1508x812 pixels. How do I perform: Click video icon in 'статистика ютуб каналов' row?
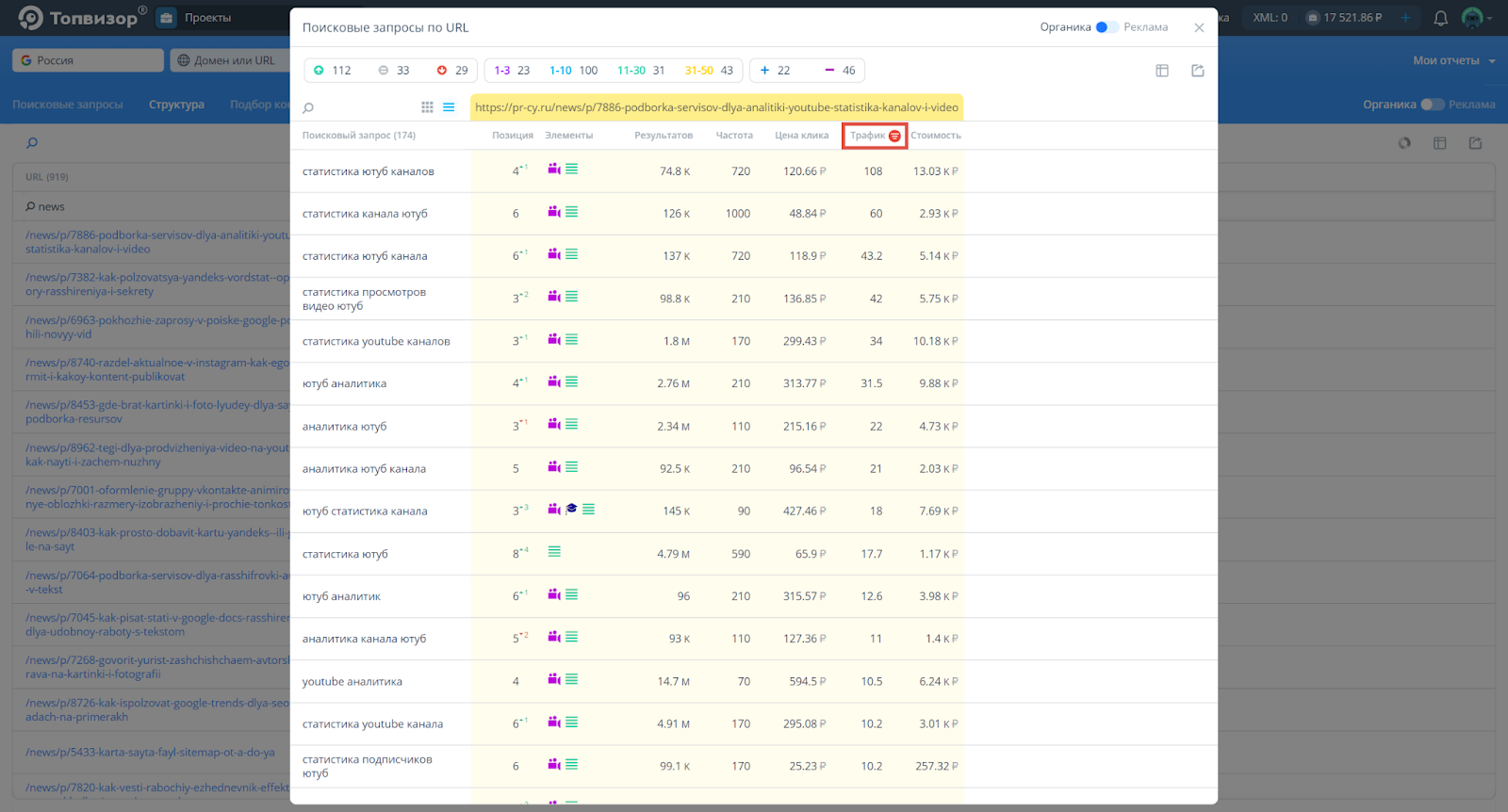[x=554, y=170]
